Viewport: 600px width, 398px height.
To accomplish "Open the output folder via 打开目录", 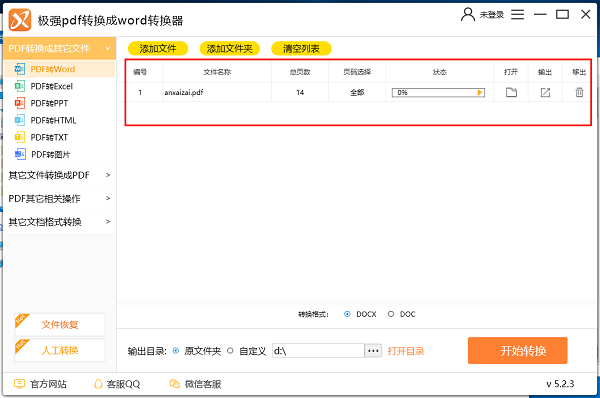I will point(406,351).
